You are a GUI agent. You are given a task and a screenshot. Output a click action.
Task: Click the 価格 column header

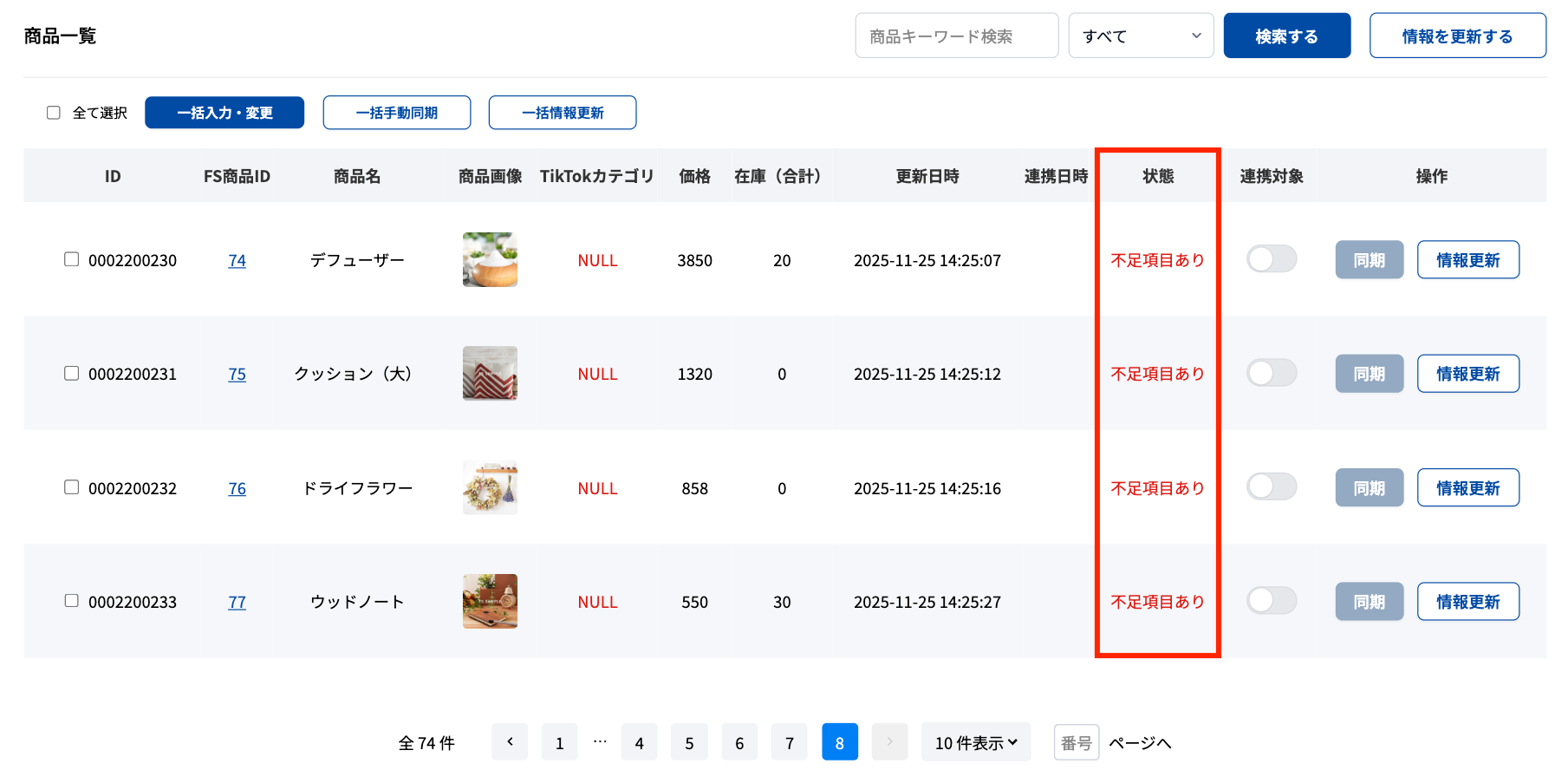pyautogui.click(x=695, y=176)
